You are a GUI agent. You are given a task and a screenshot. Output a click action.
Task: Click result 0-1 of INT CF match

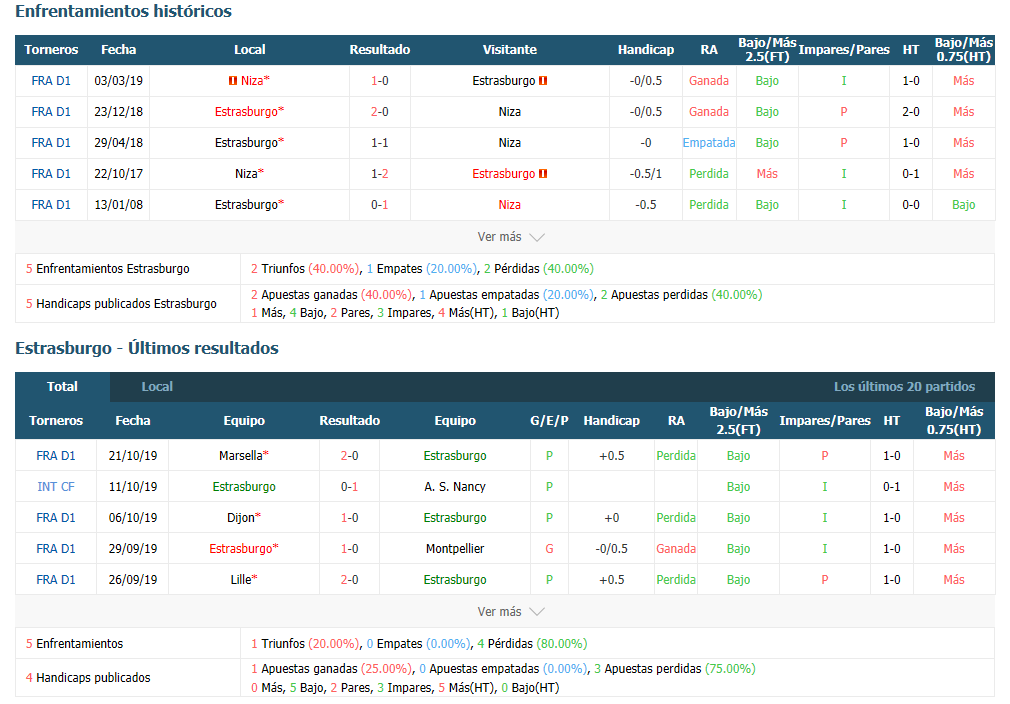pos(349,486)
